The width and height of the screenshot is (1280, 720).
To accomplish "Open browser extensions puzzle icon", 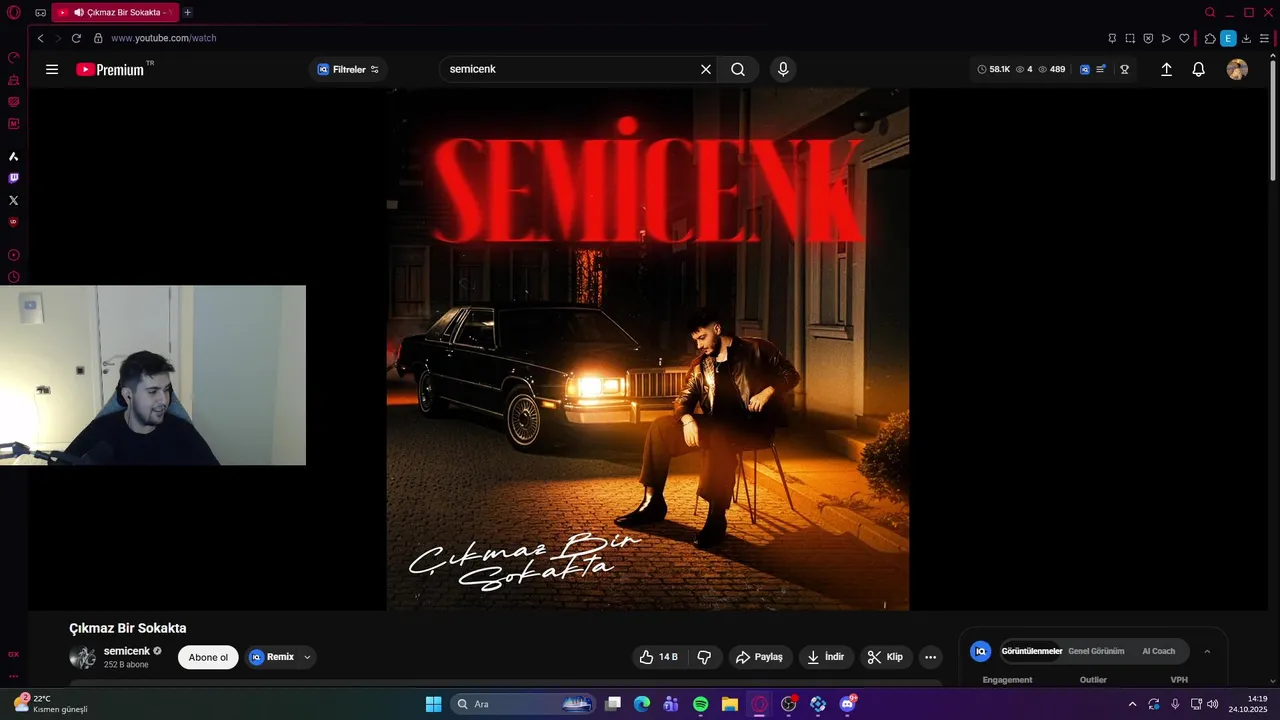I will click(x=1210, y=38).
